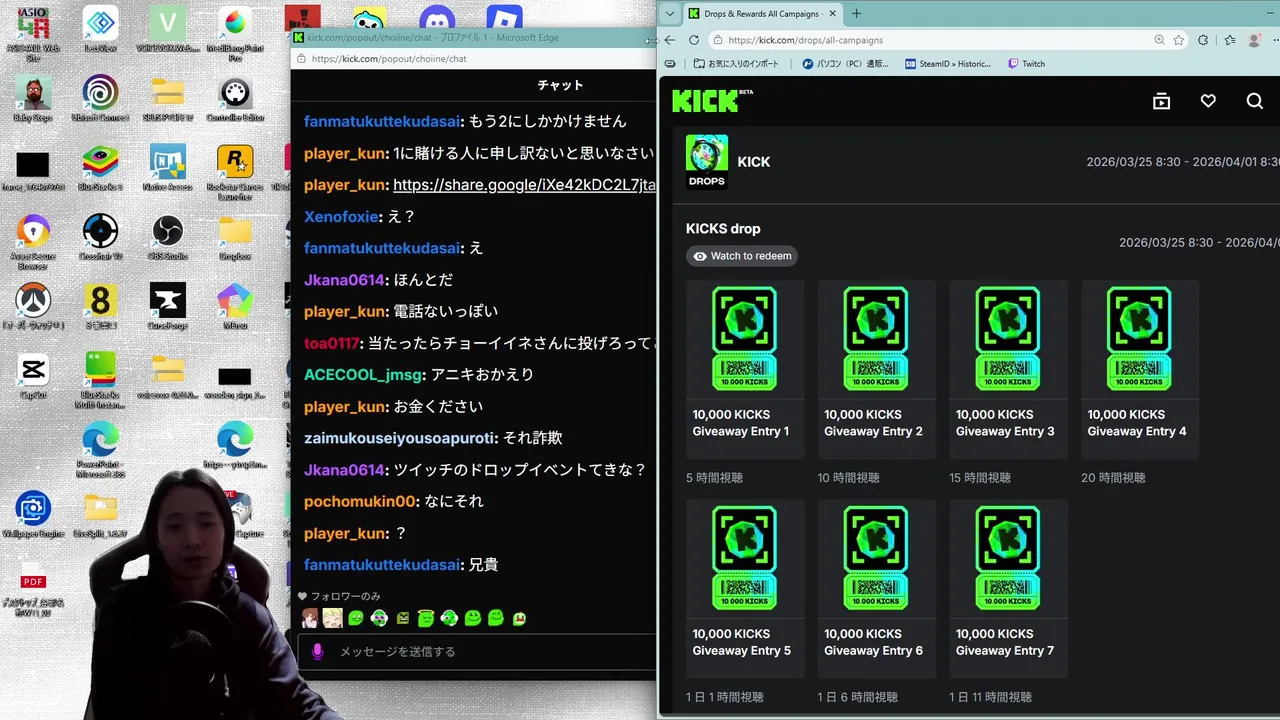This screenshot has height=720, width=1280.
Task: Go back in the Drops browser window
Action: point(670,40)
